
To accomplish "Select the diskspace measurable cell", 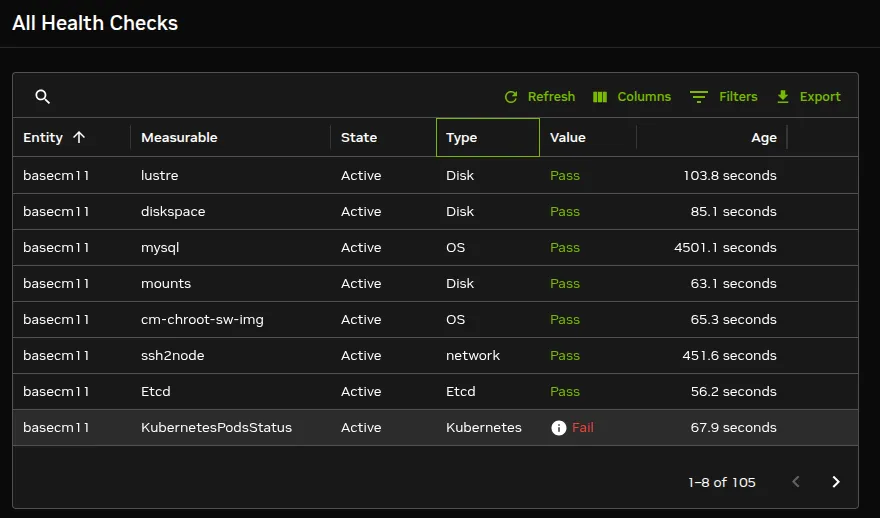I will [x=173, y=212].
